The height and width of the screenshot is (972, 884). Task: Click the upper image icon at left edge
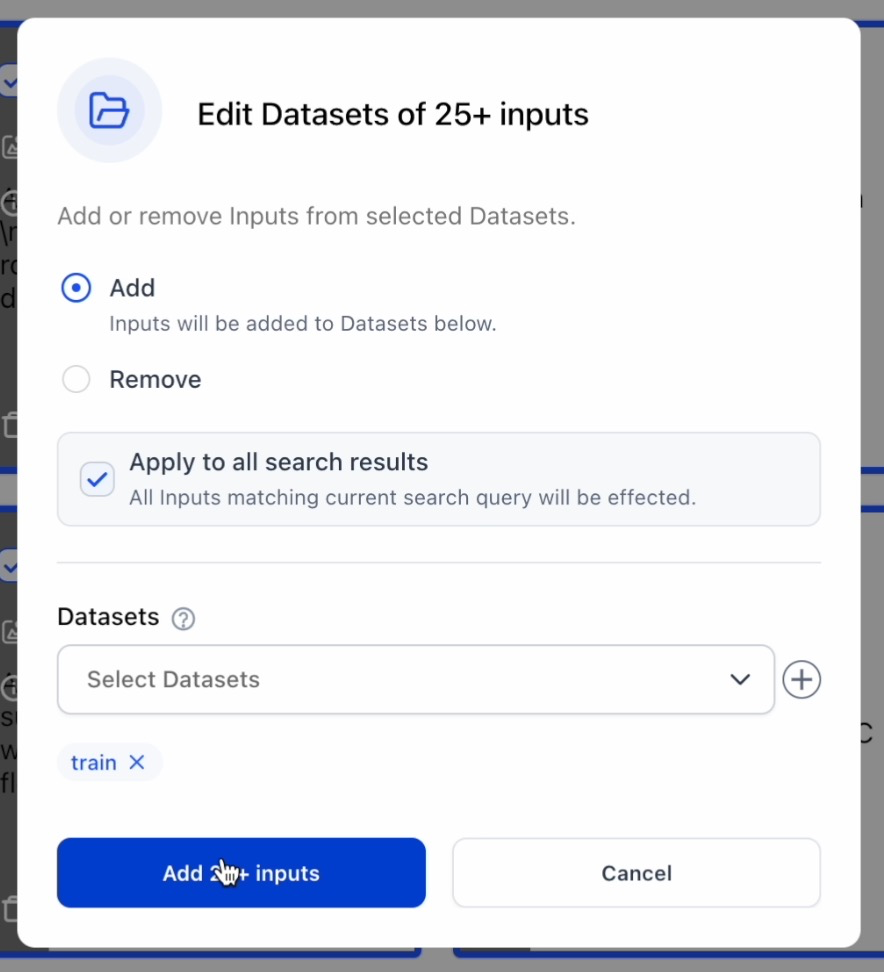tap(10, 147)
